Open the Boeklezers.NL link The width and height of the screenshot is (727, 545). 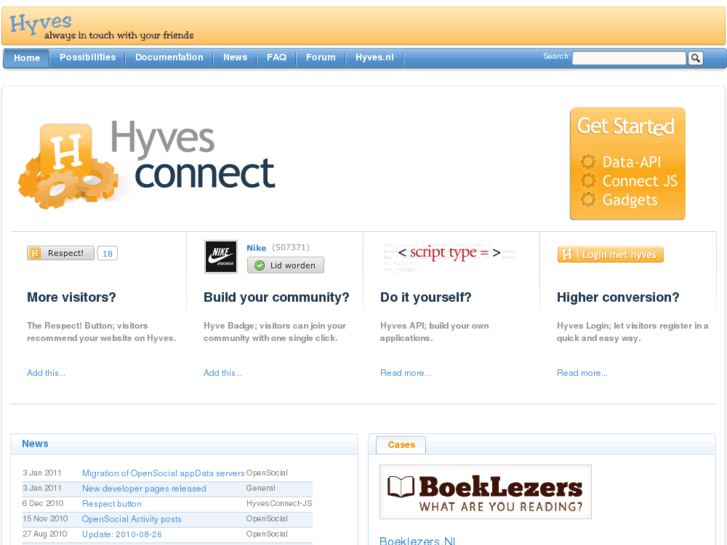point(417,540)
